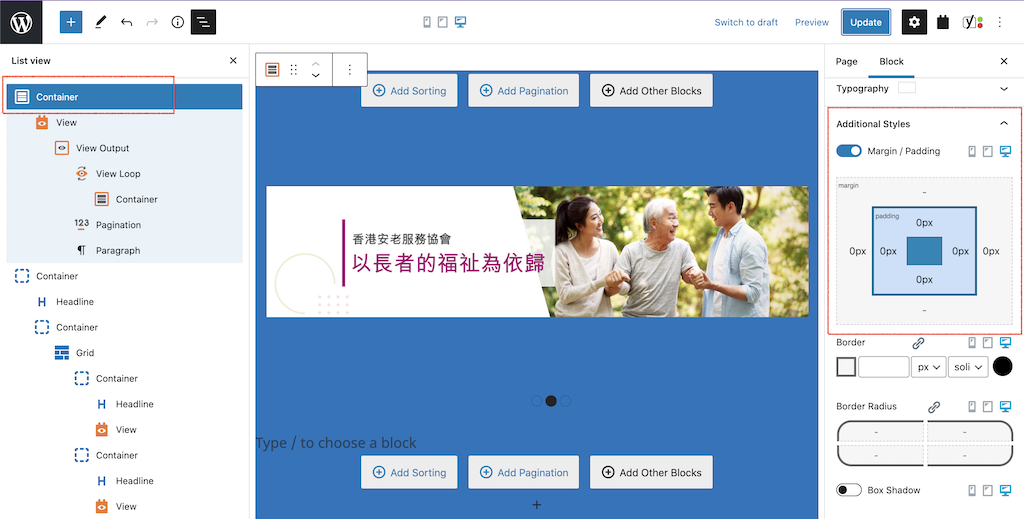Select the pencil Tools icon
1024x519 pixels.
point(100,22)
